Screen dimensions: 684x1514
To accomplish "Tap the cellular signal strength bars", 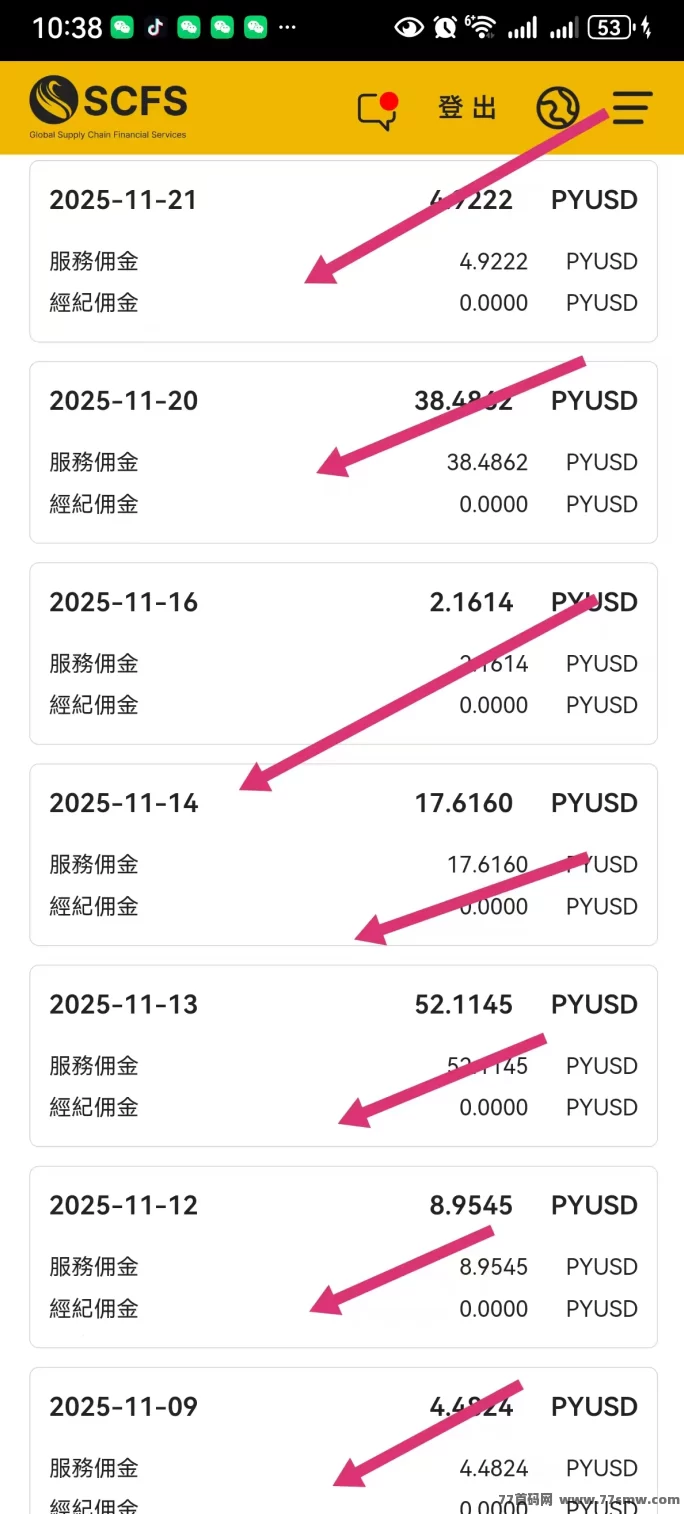I will (525, 27).
